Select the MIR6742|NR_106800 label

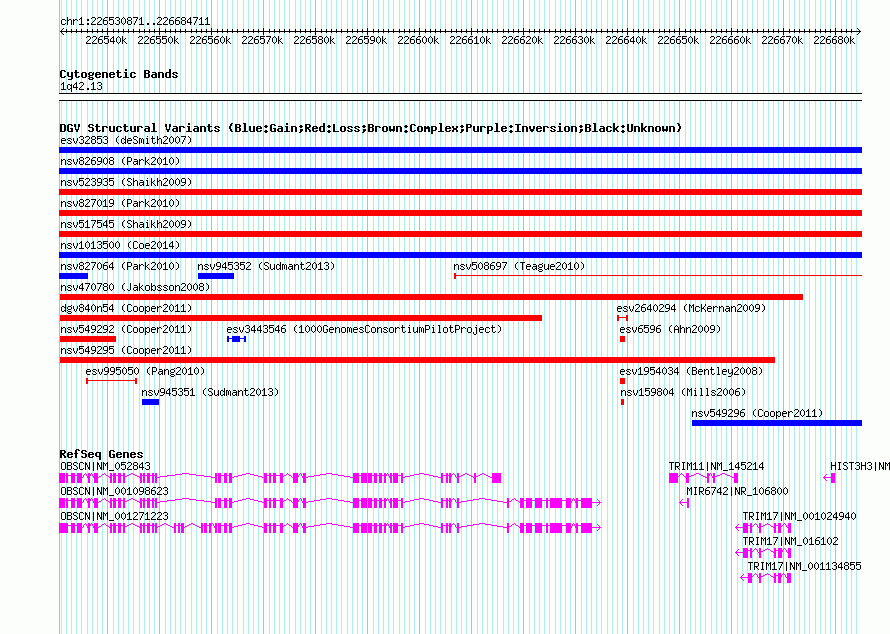coord(737,491)
